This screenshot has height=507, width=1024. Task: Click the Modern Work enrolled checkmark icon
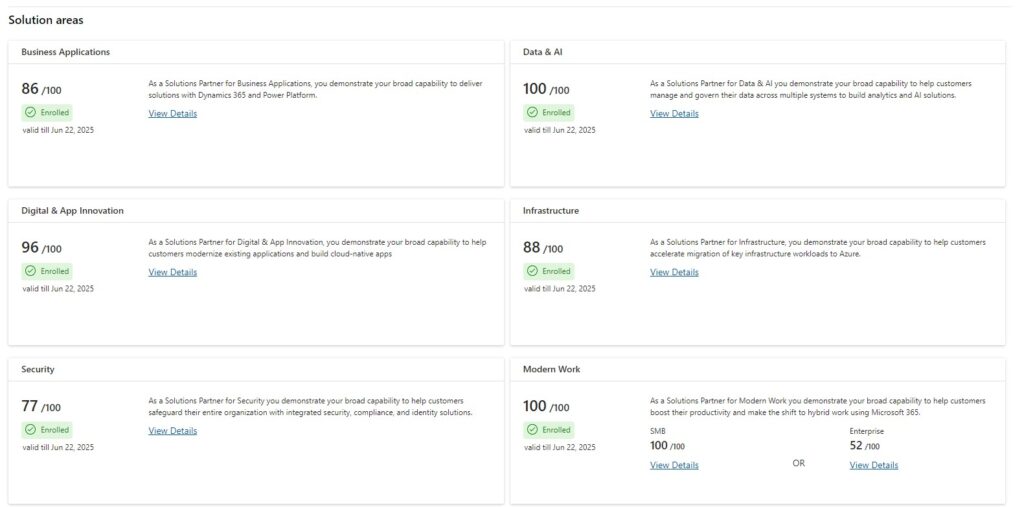(532, 430)
